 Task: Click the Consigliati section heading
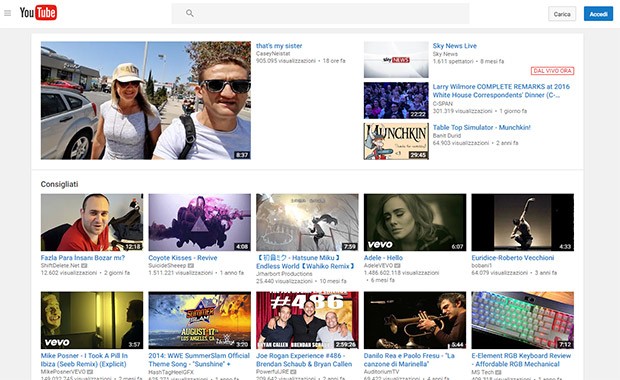(59, 184)
